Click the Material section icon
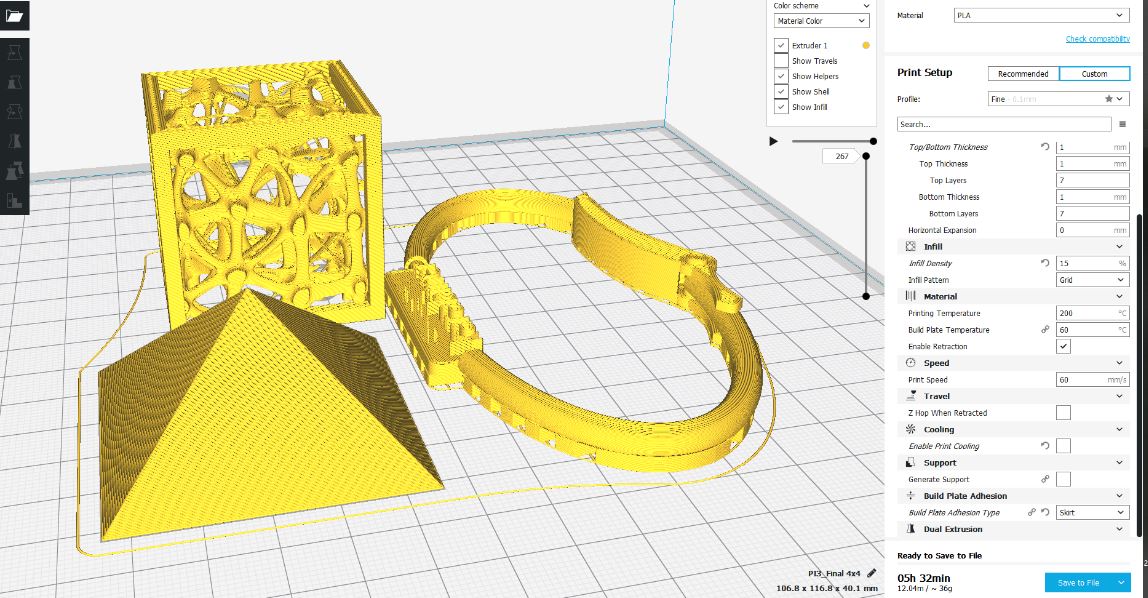This screenshot has height=598, width=1148. pos(911,296)
